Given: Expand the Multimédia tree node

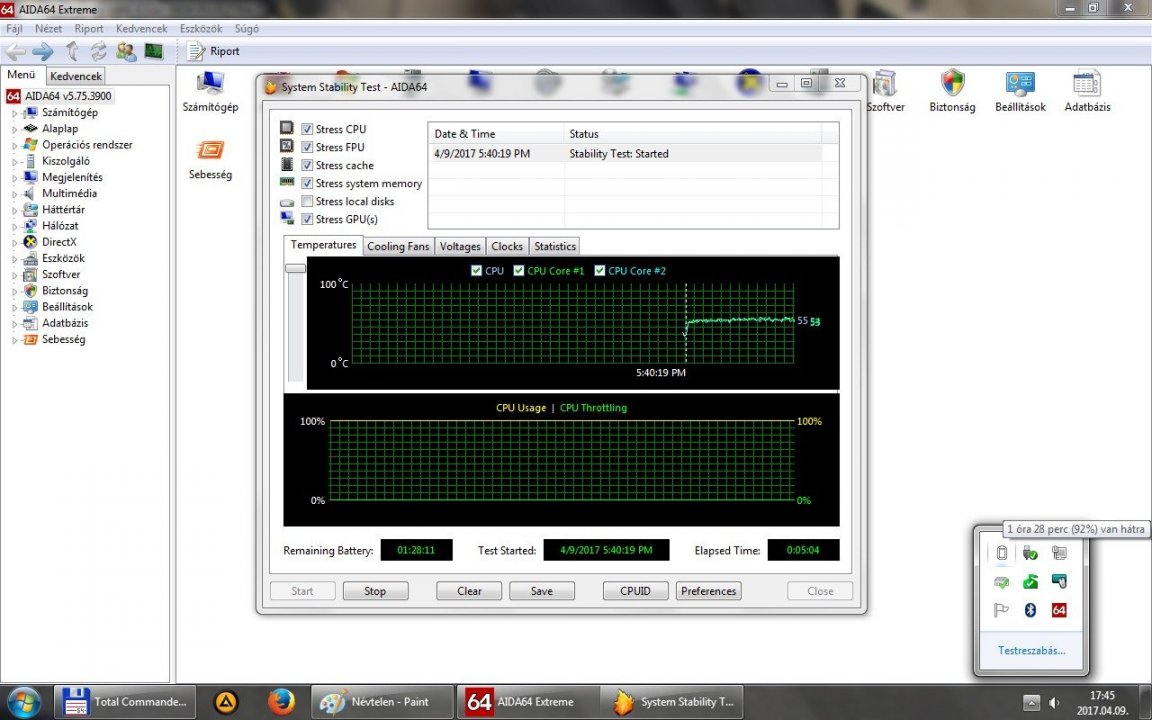Looking at the screenshot, I should pyautogui.click(x=14, y=194).
